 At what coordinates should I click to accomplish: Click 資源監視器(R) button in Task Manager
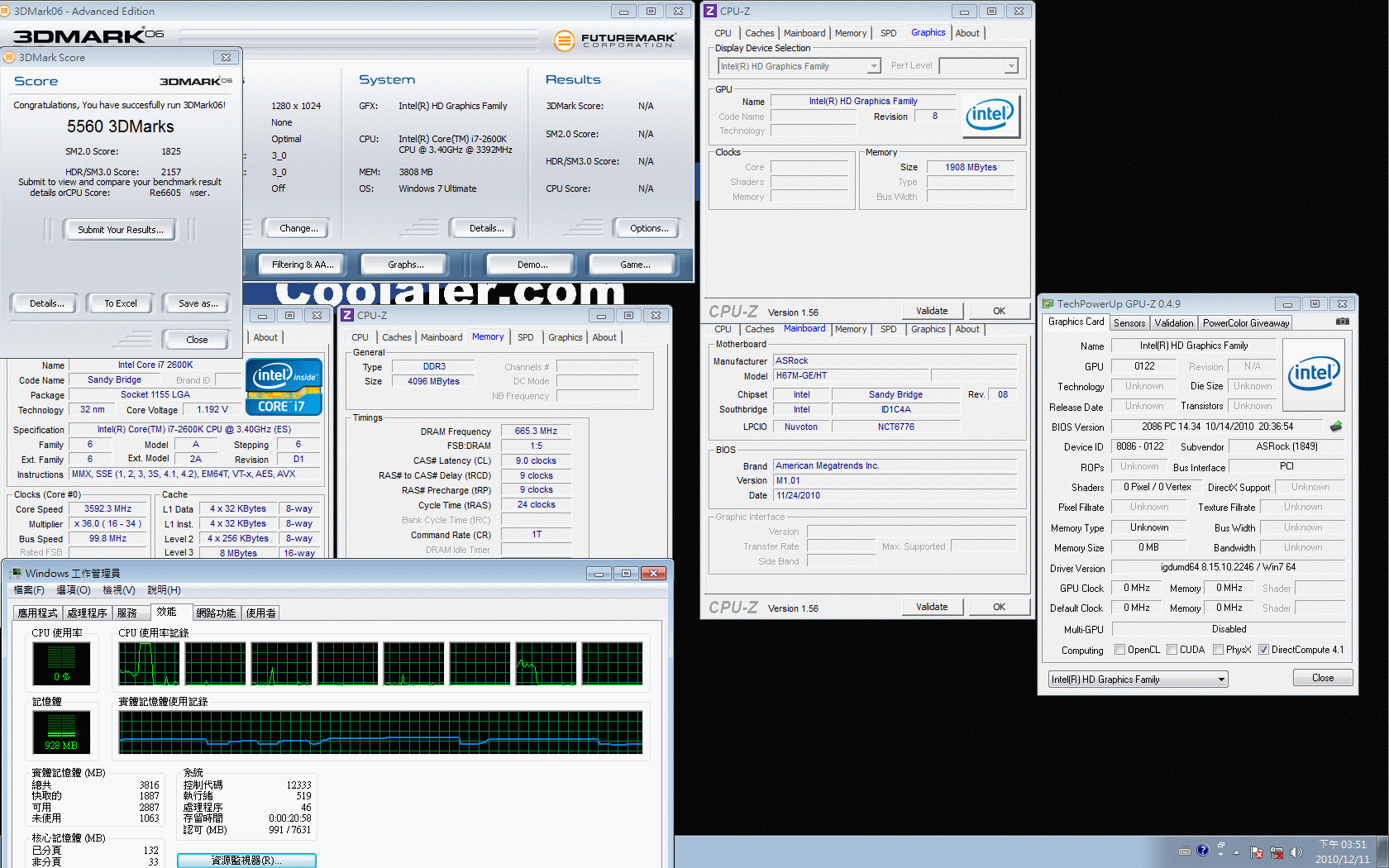click(x=246, y=861)
